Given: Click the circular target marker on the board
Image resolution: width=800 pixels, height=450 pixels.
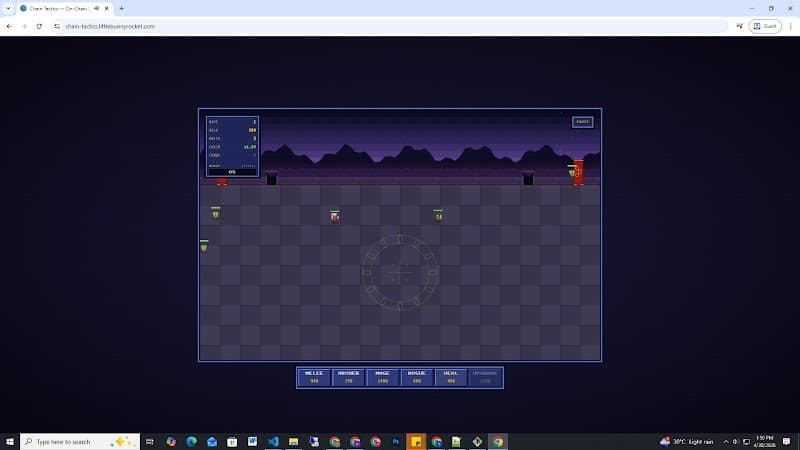Looking at the screenshot, I should pyautogui.click(x=400, y=272).
